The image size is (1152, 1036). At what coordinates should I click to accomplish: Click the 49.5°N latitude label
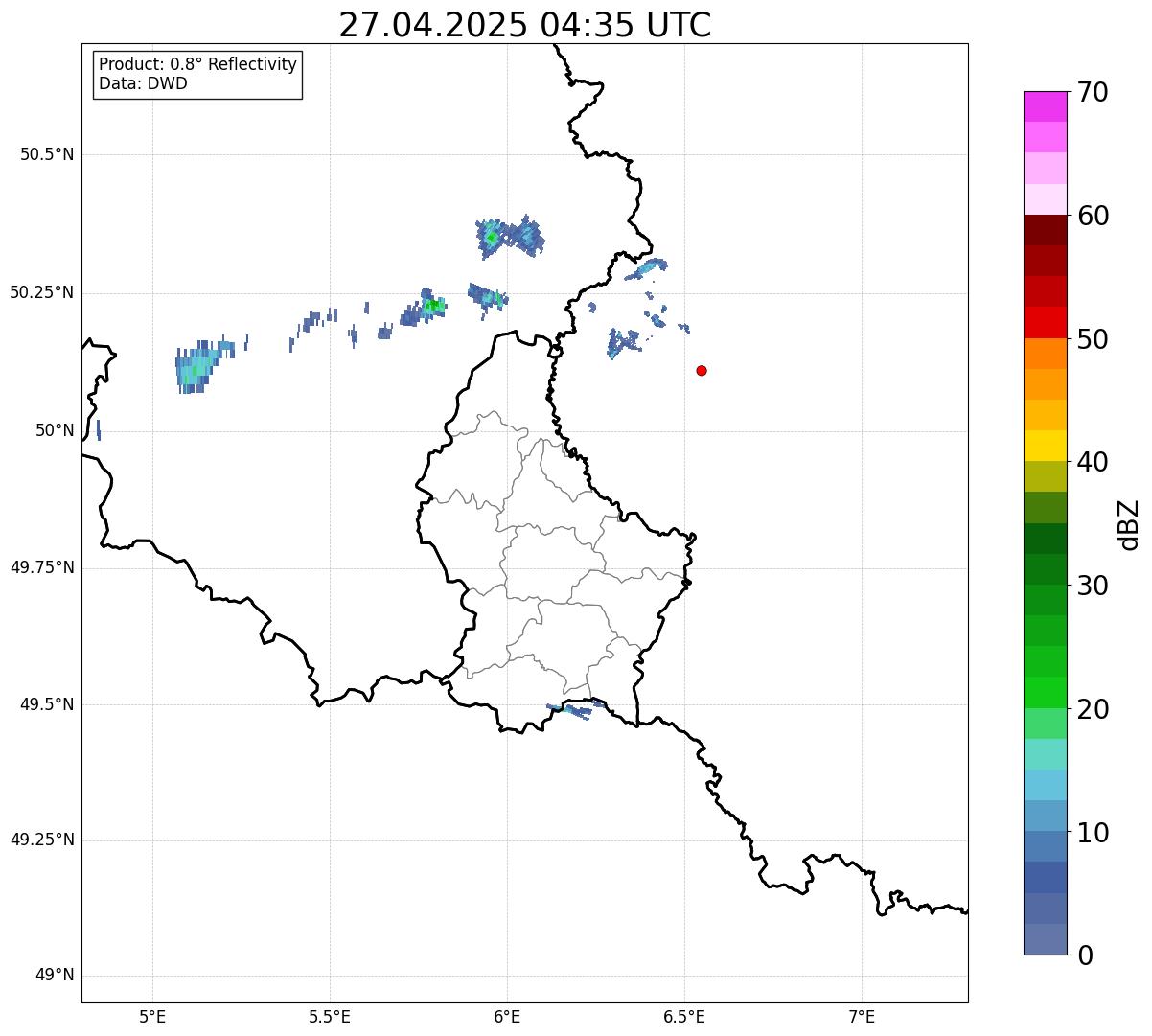47,704
